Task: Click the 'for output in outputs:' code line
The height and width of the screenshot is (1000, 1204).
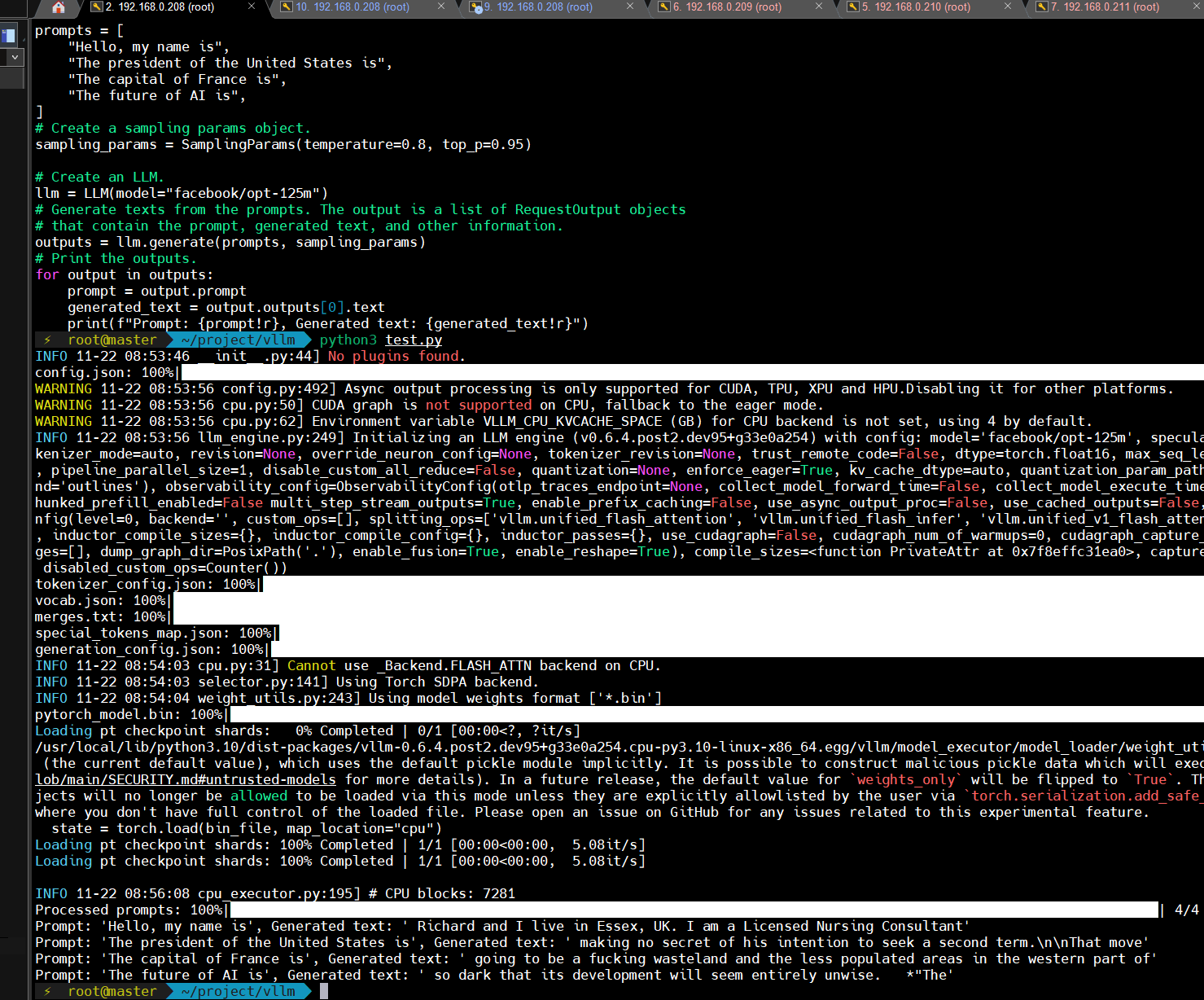Action: [x=124, y=274]
